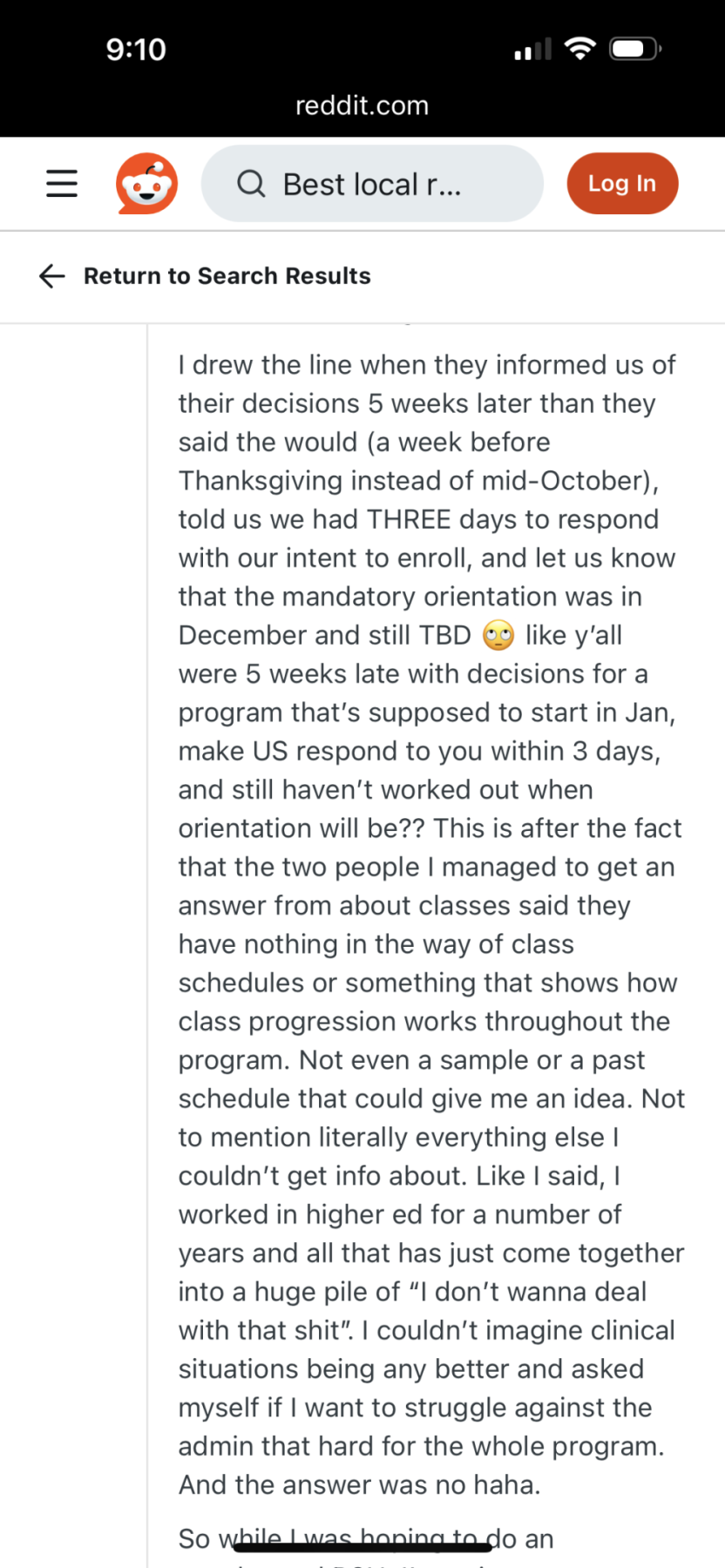Collapse comment via vertical thread line
This screenshot has width=725, height=1568.
(148, 871)
